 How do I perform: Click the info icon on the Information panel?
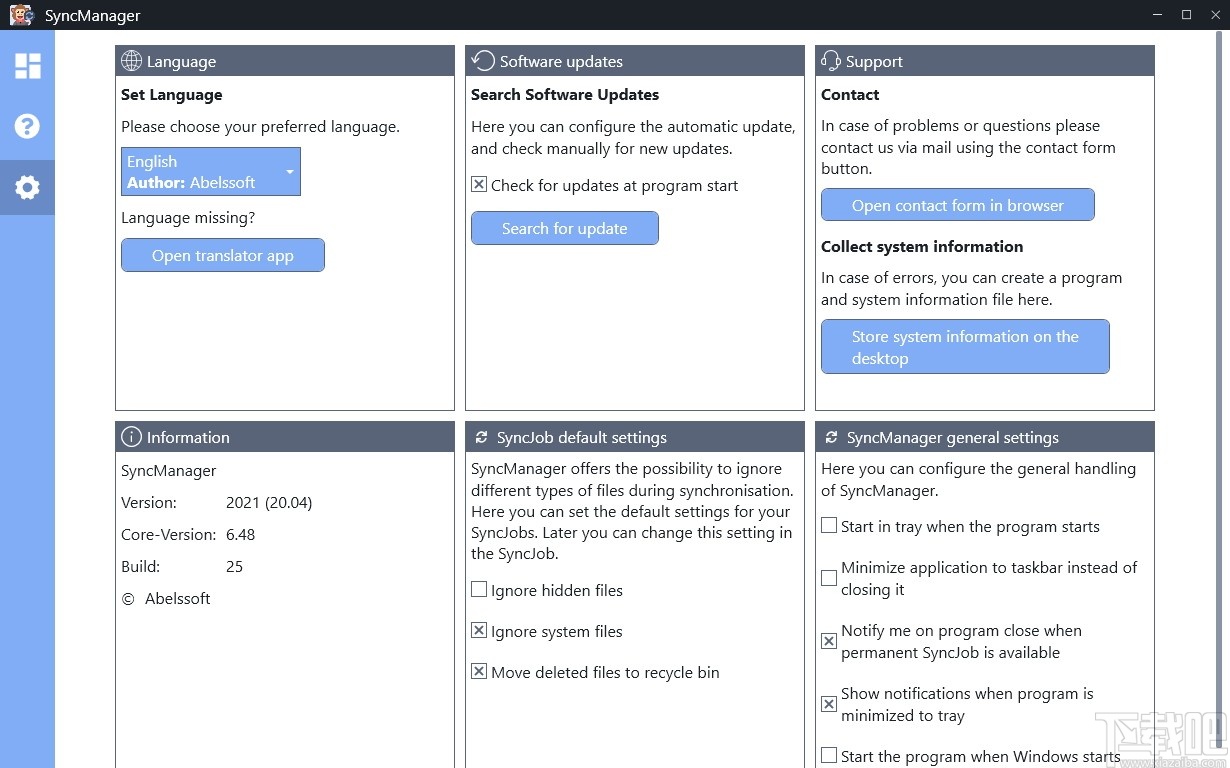[x=130, y=436]
